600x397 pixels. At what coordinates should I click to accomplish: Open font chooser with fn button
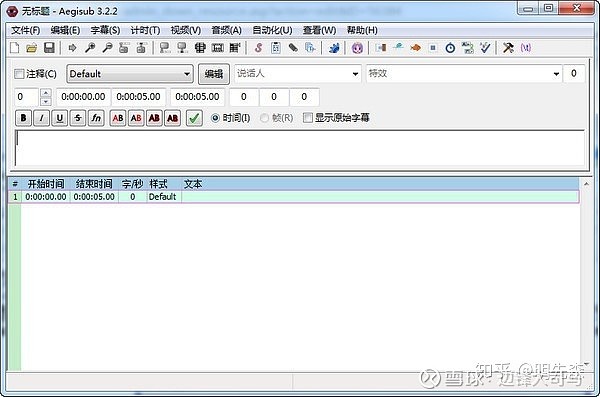click(x=96, y=118)
